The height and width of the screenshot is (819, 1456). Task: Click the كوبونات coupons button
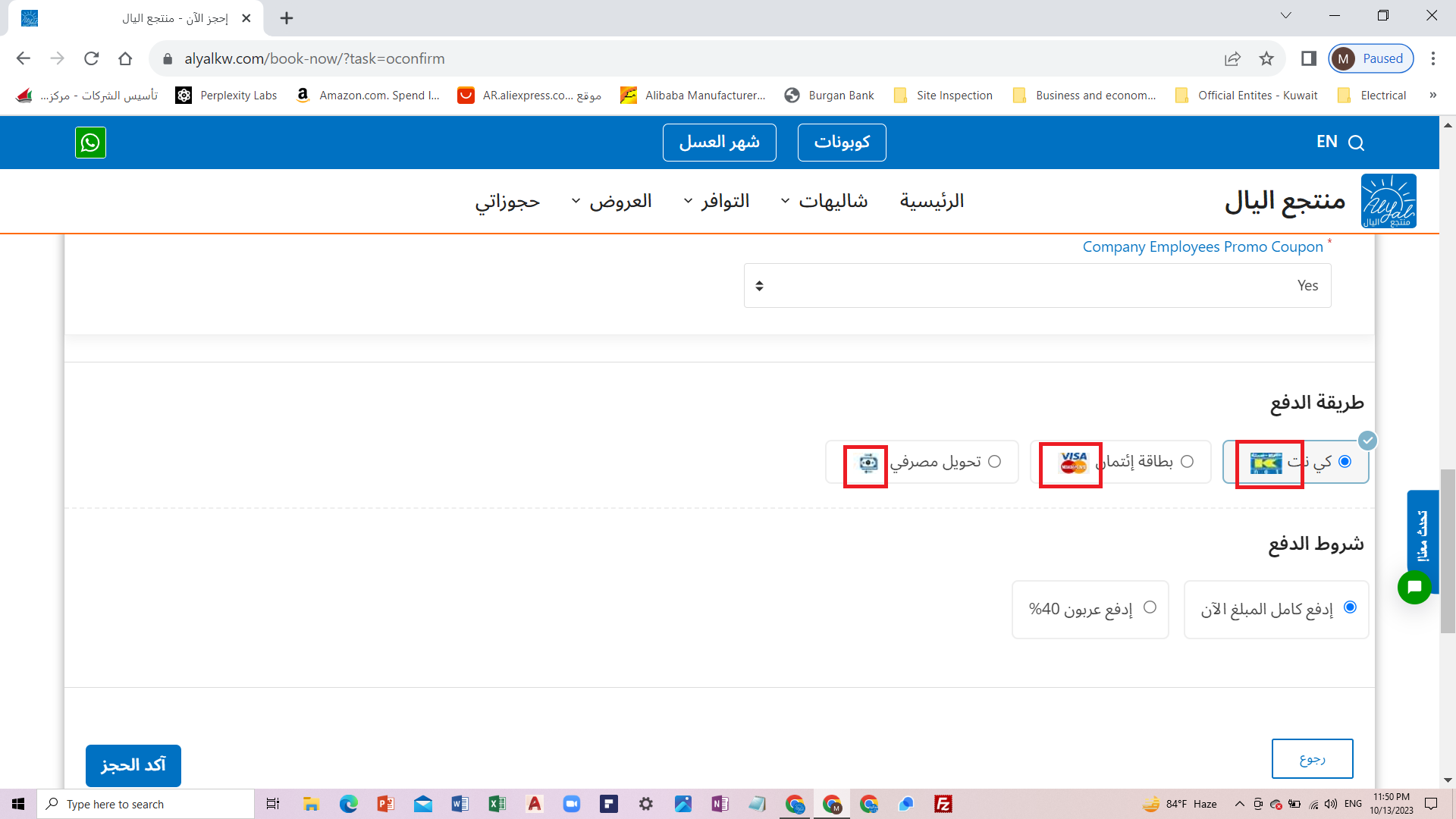coord(842,143)
